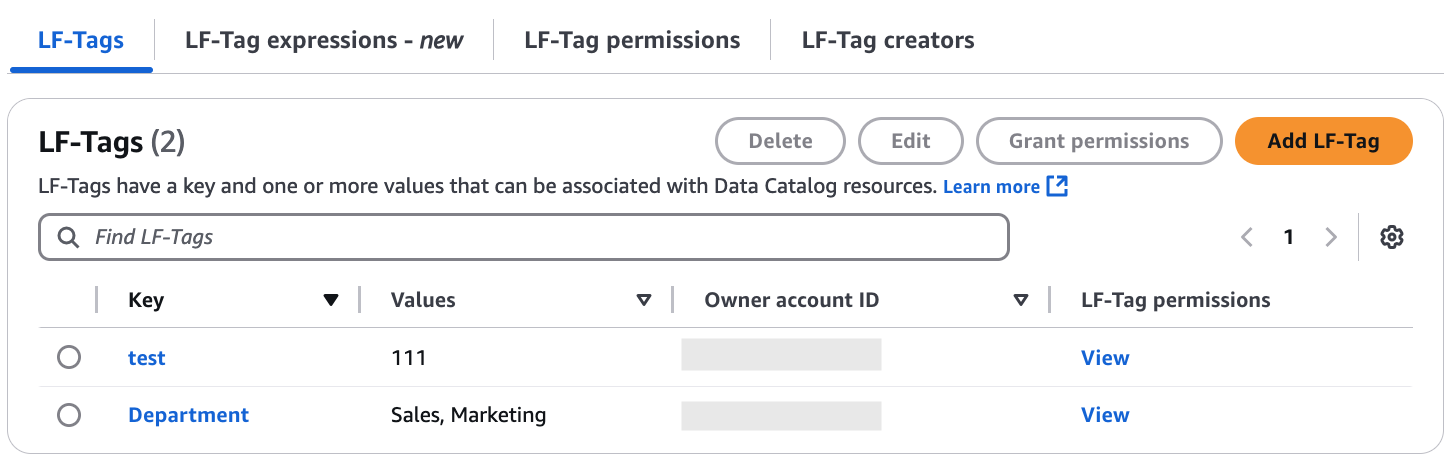
Task: Sort by Key column arrow
Action: pyautogui.click(x=331, y=300)
